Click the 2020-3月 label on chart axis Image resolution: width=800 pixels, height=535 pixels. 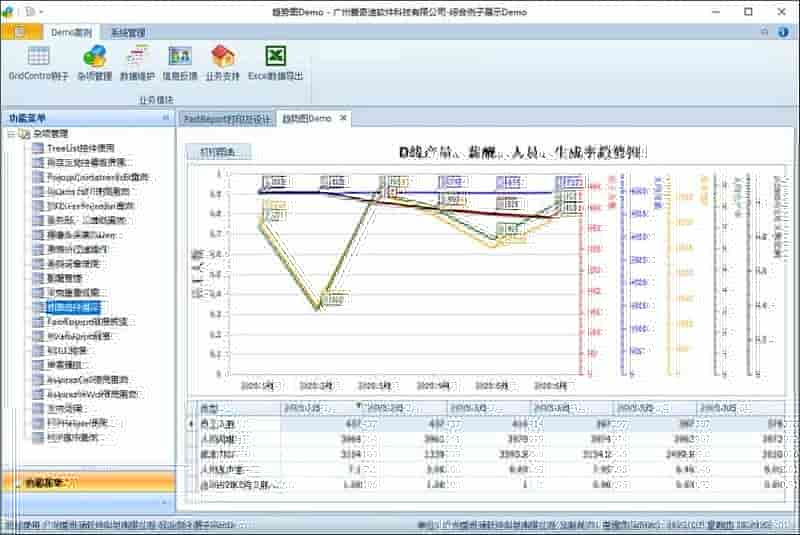coord(374,386)
